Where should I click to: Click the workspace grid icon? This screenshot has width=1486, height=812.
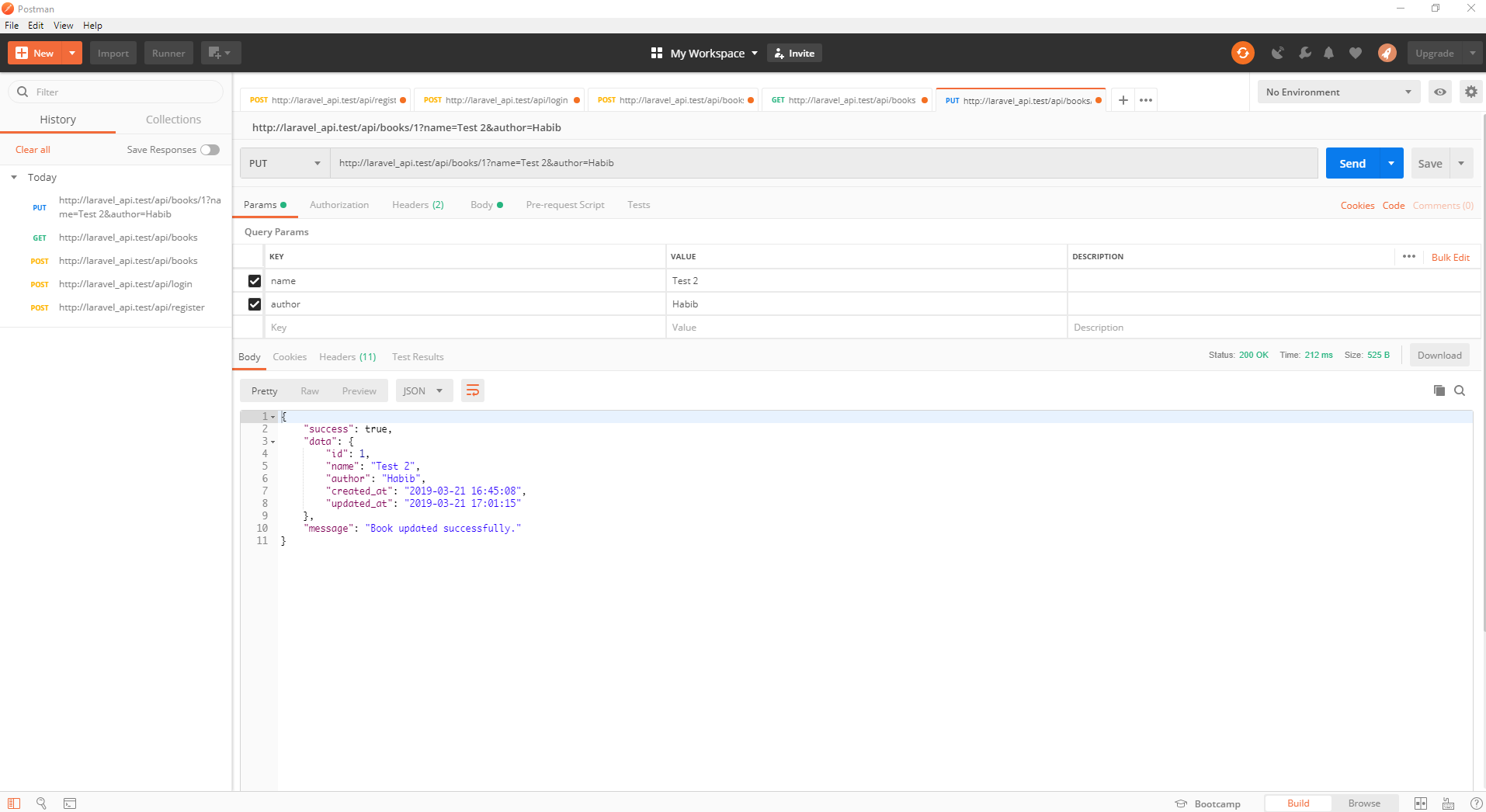[x=656, y=53]
